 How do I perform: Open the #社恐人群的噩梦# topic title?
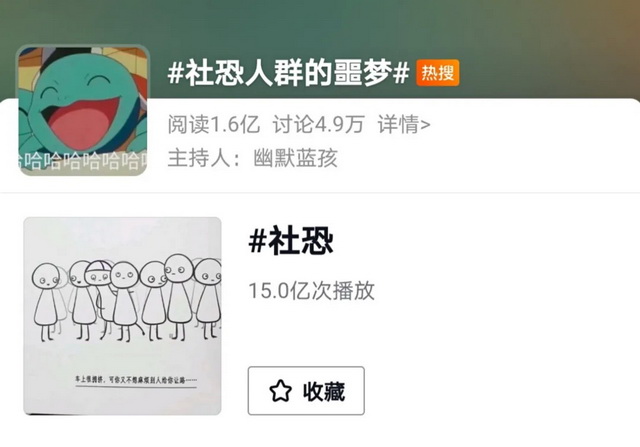pos(289,73)
